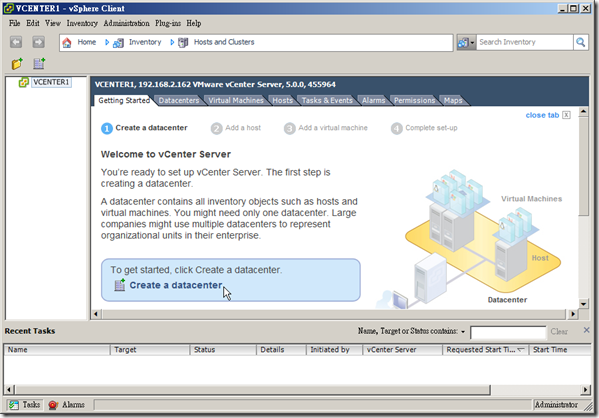This screenshot has height=418, width=599.
Task: Click the VCENTER1 tree node icon
Action: (x=24, y=82)
